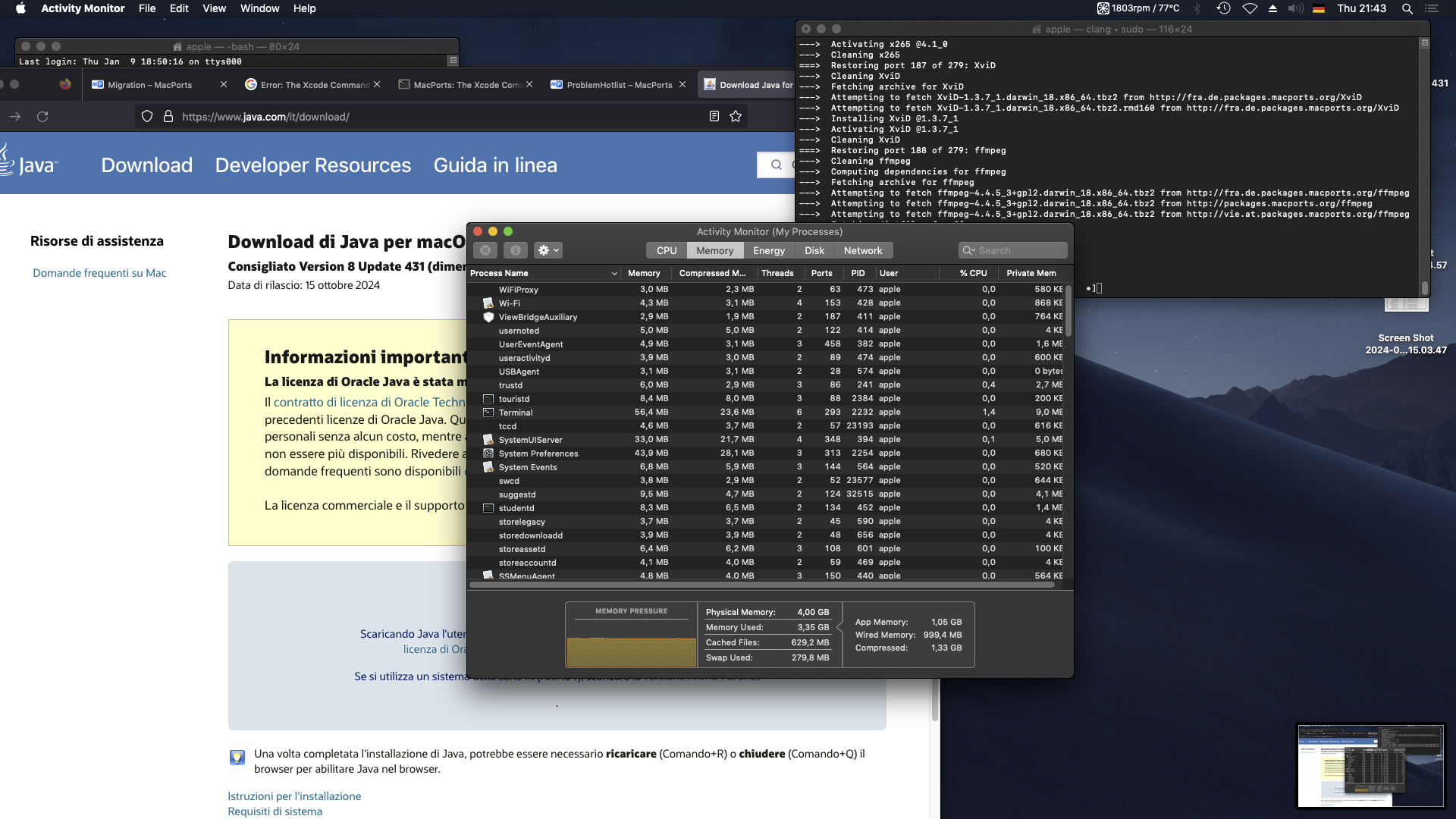The width and height of the screenshot is (1456, 819).
Task: Click the tracking protection shield icon
Action: tap(147, 117)
